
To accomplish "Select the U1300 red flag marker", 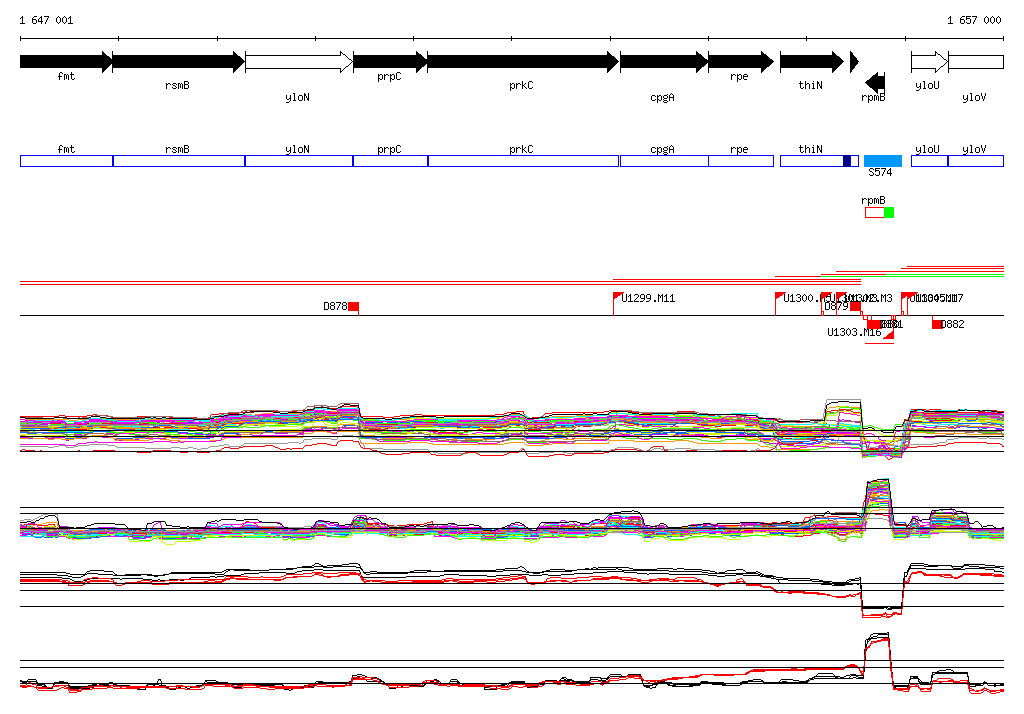I will coord(779,298).
